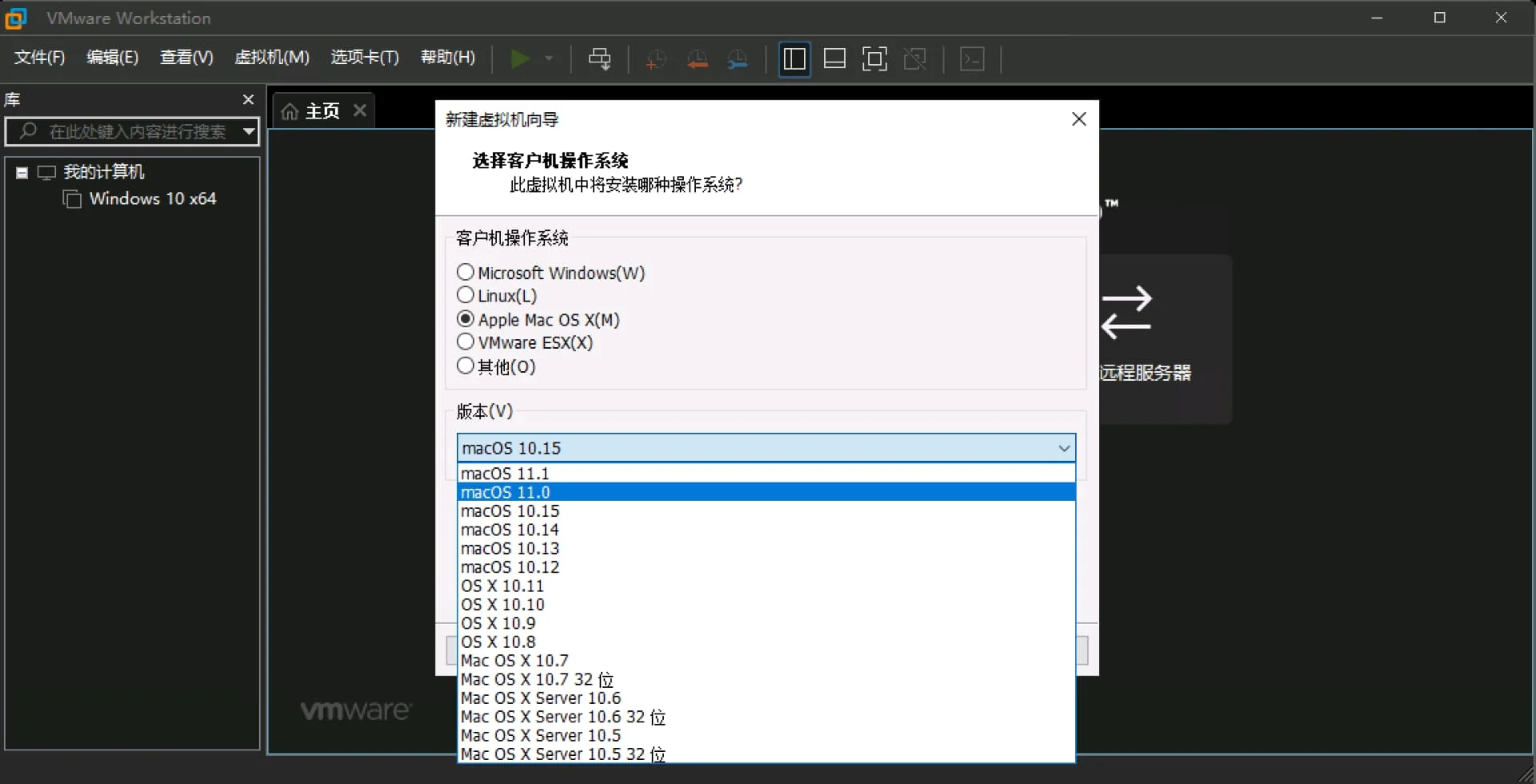Collapse the 我的计算机 tree node
This screenshot has height=784, width=1536.
click(21, 171)
